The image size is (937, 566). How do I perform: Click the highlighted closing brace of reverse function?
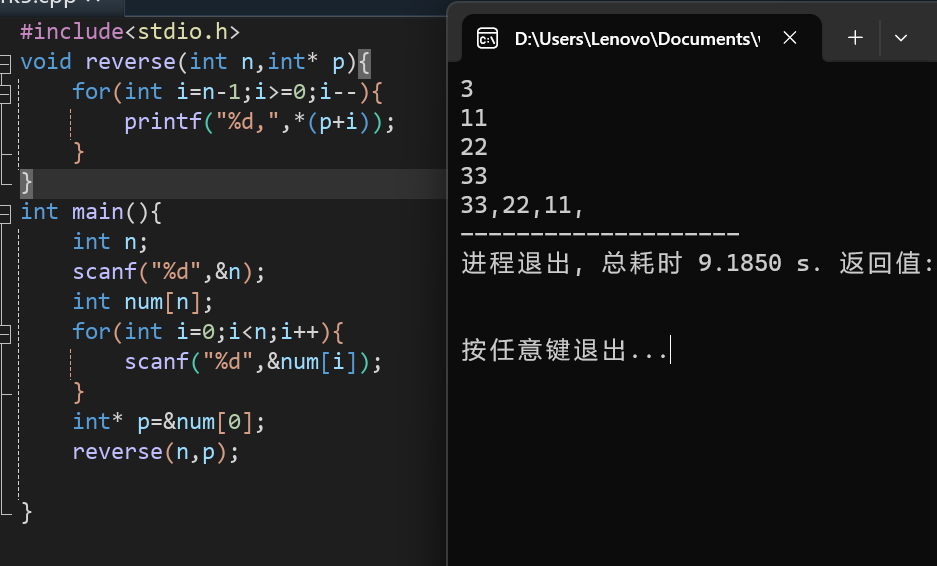tap(26, 183)
